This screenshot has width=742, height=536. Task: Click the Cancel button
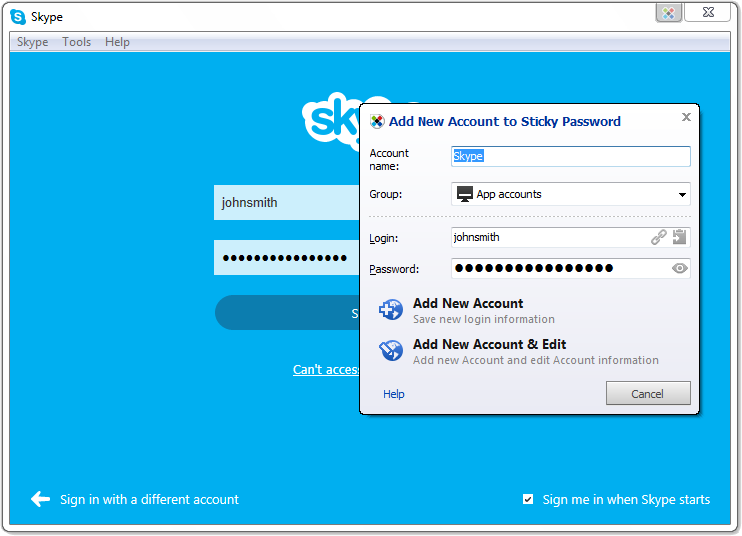648,393
